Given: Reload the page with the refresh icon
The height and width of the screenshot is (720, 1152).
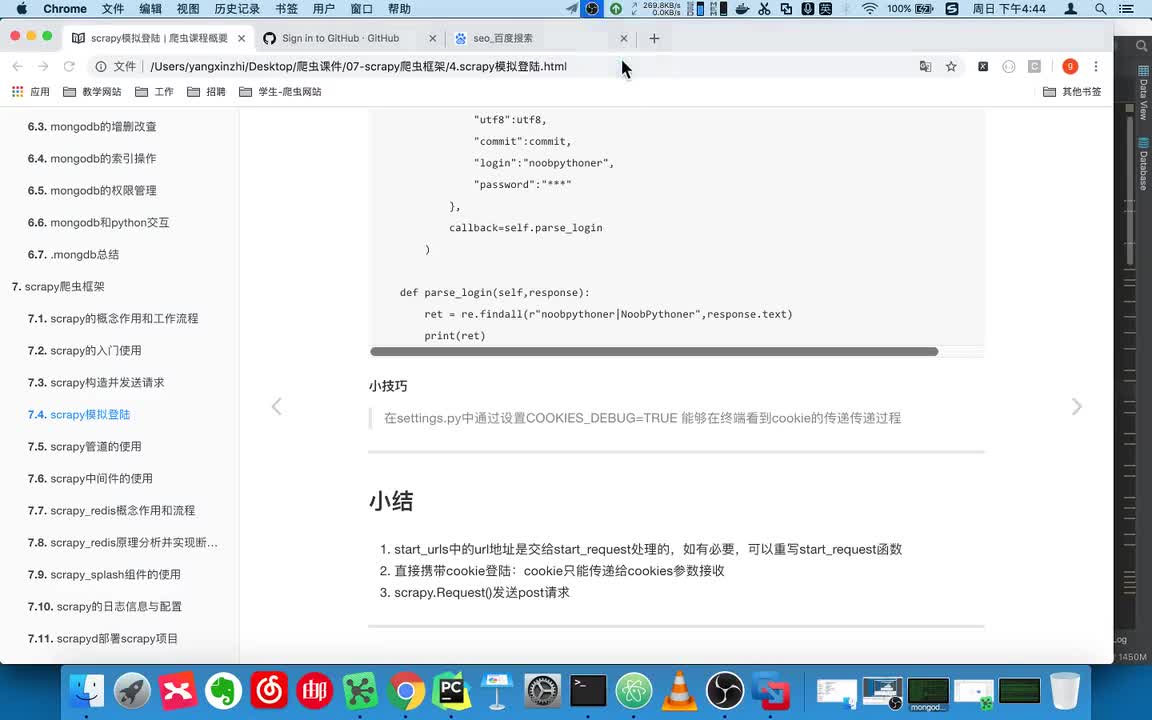Looking at the screenshot, I should pyautogui.click(x=69, y=66).
